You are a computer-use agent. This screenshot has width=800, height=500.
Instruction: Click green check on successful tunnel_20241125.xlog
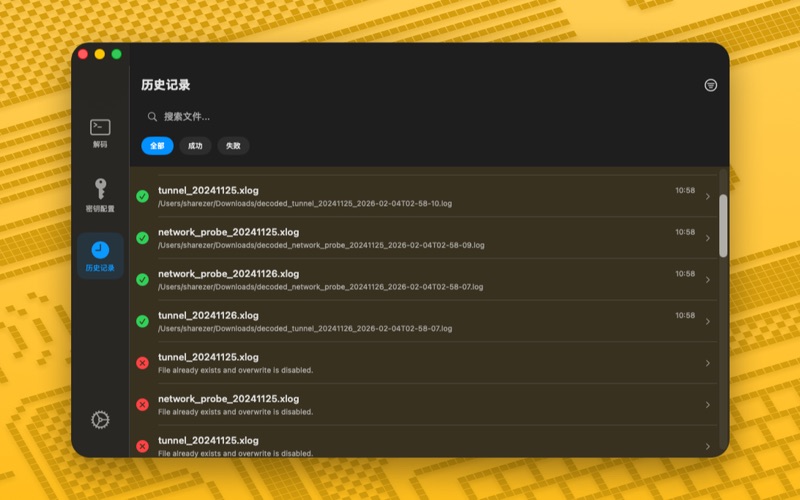[x=142, y=196]
